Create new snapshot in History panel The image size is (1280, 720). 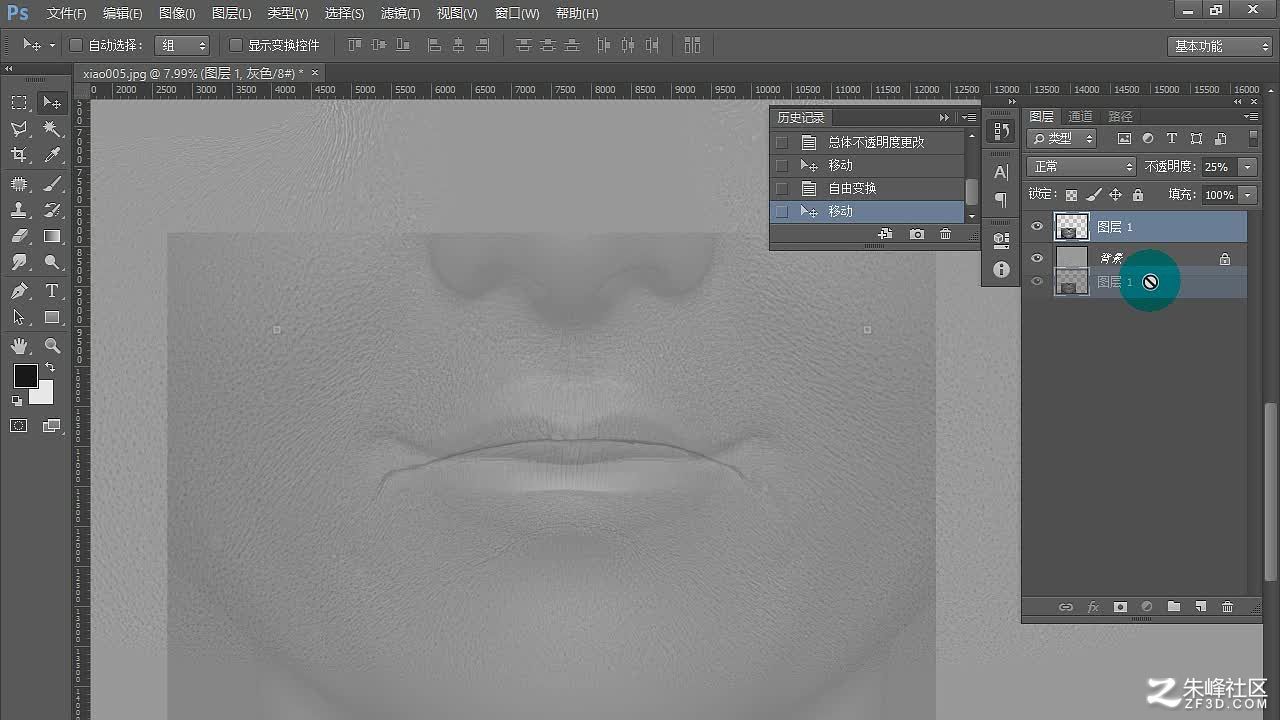917,234
